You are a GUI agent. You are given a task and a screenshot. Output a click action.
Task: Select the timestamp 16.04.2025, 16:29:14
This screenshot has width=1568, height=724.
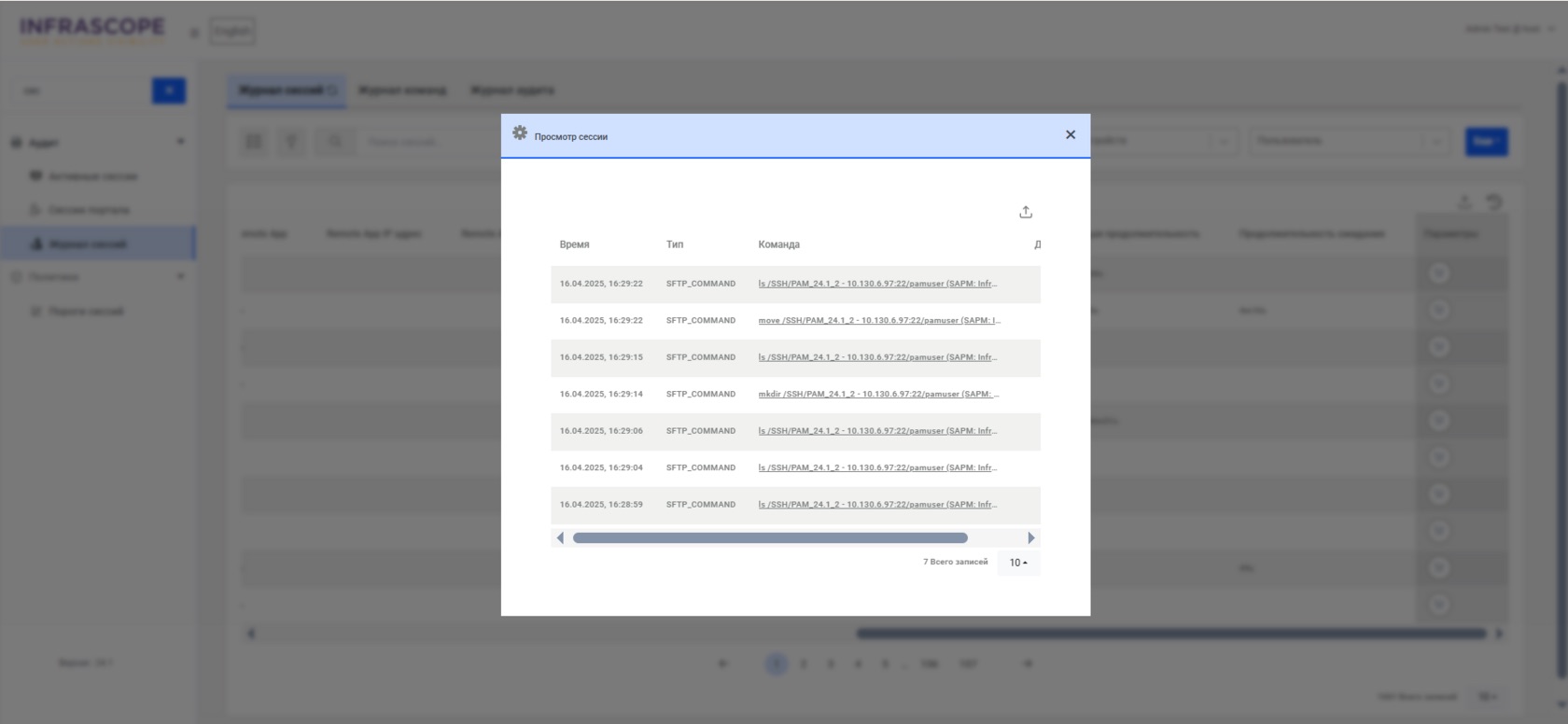coord(601,395)
